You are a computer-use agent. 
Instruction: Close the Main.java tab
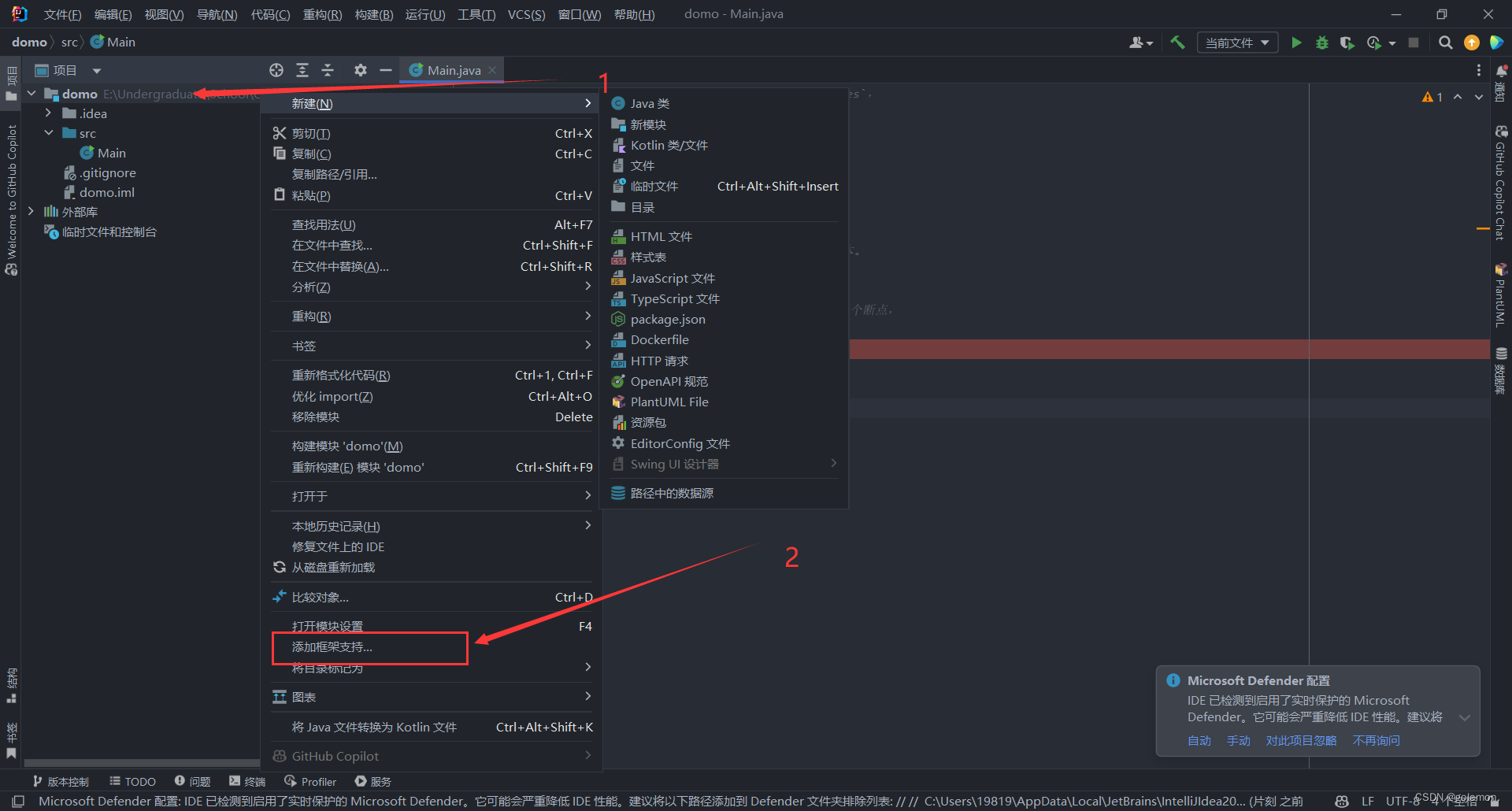493,70
